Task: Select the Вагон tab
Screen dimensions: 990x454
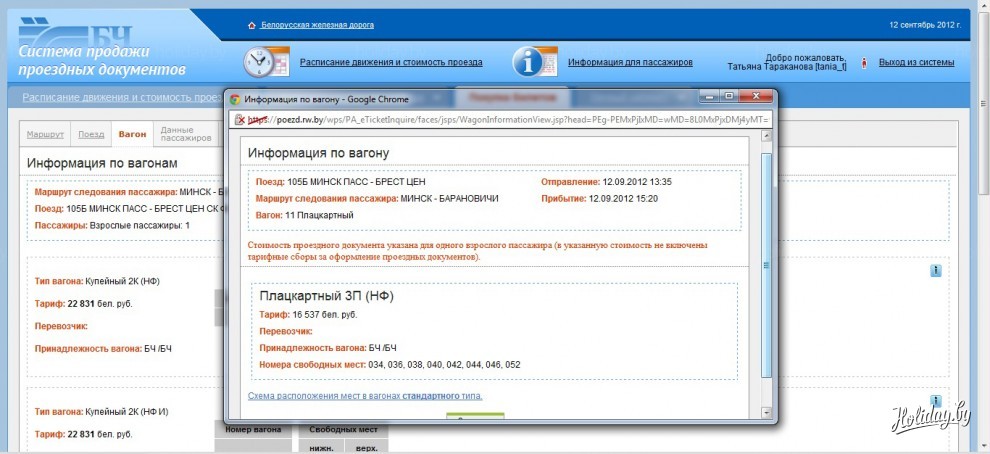Action: [x=132, y=133]
